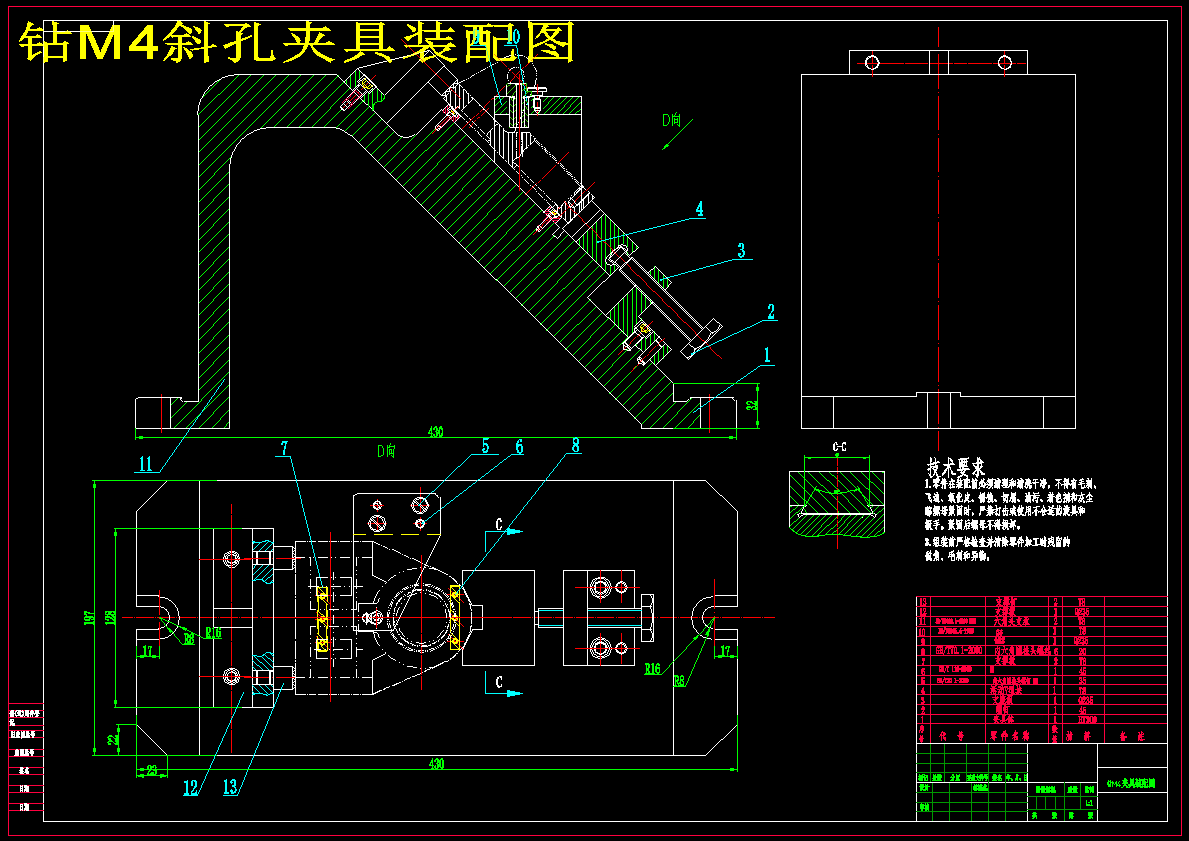Click the green drawing name in title block
Image resolution: width=1189 pixels, height=841 pixels.
[1132, 782]
